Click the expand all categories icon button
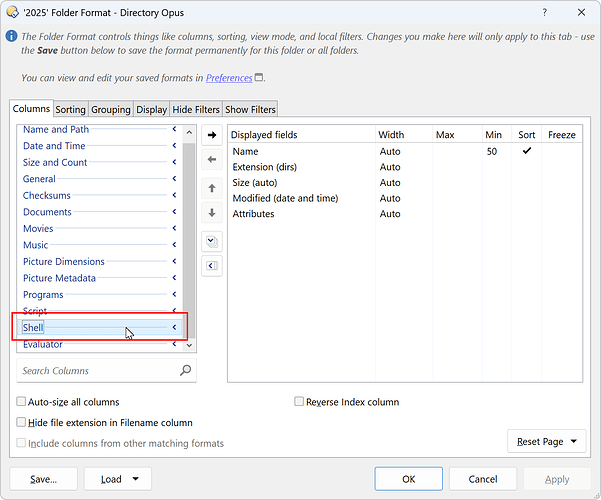 (212, 242)
